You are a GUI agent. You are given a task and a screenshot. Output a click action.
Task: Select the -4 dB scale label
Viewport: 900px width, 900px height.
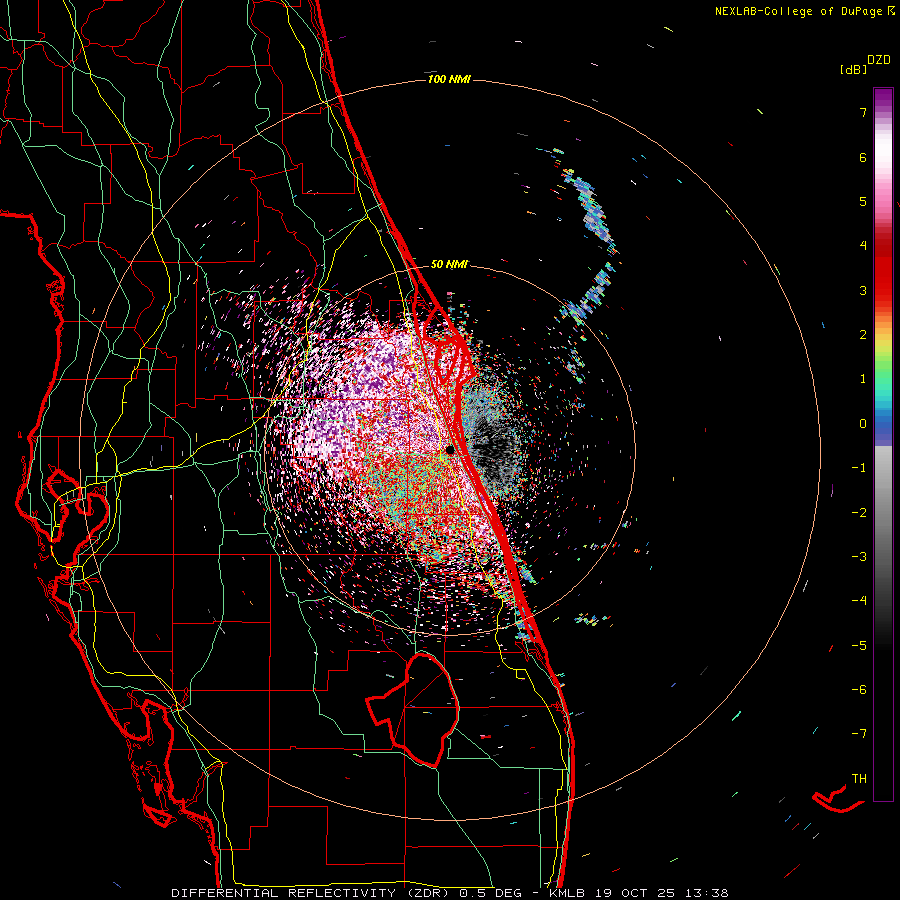pos(859,601)
